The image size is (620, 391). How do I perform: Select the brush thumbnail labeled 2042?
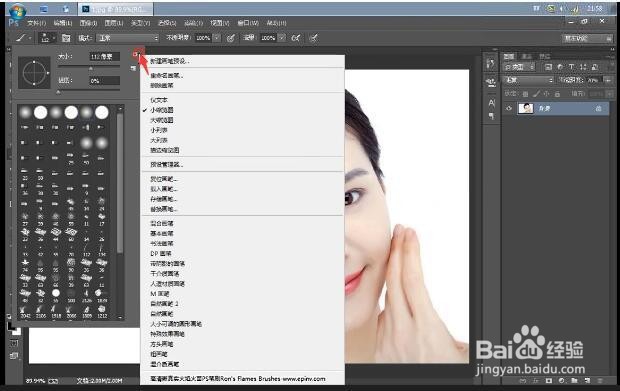tap(25, 311)
